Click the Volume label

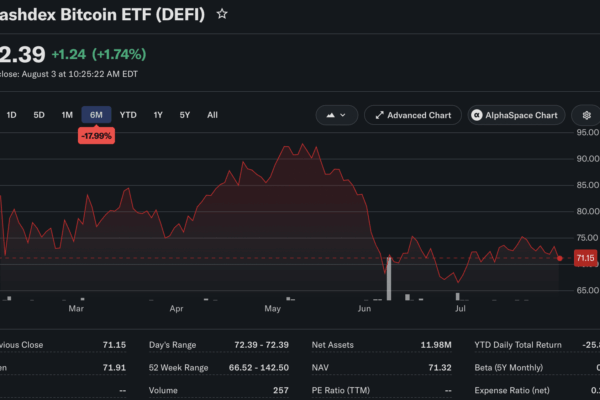(x=163, y=390)
